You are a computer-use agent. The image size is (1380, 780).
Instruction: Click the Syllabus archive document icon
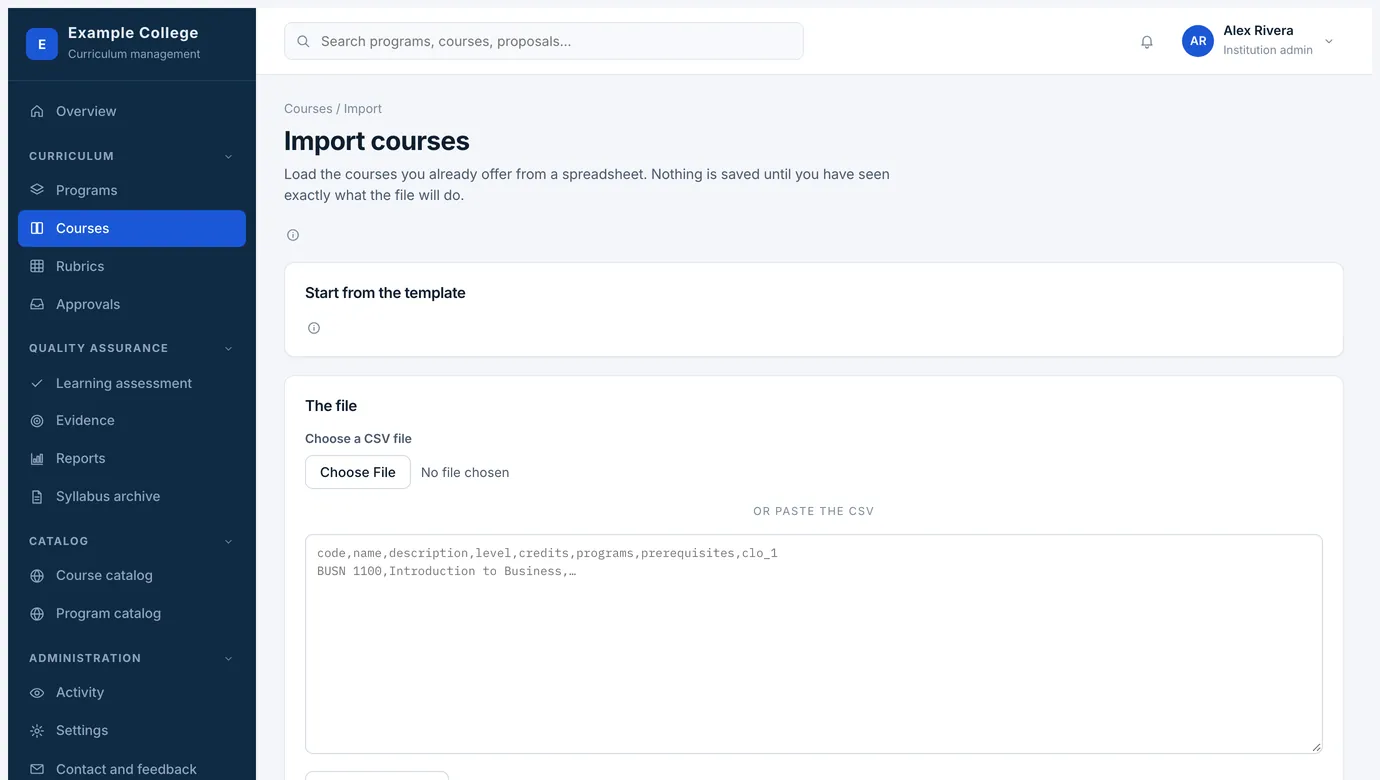coord(37,497)
